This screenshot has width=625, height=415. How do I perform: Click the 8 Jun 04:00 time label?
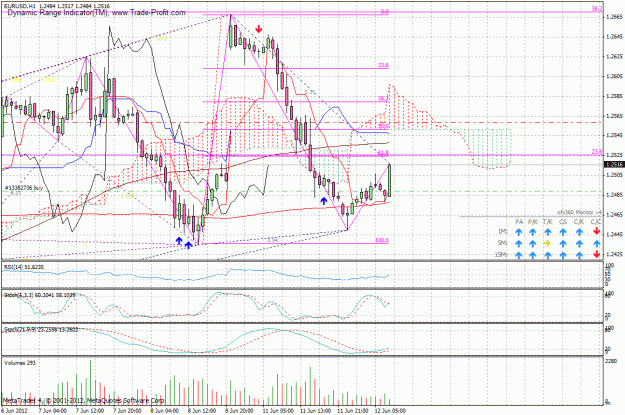(165, 410)
